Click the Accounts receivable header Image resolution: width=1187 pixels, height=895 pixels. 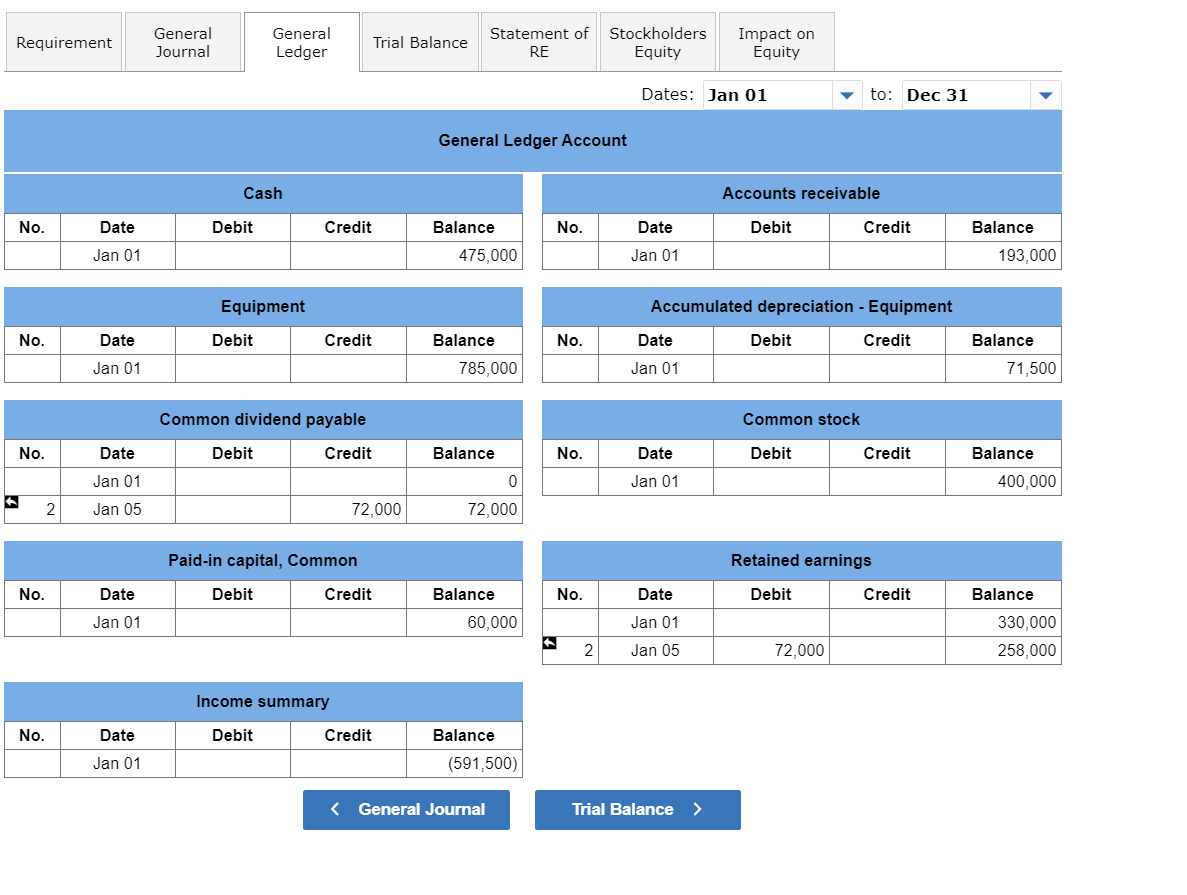(x=800, y=193)
